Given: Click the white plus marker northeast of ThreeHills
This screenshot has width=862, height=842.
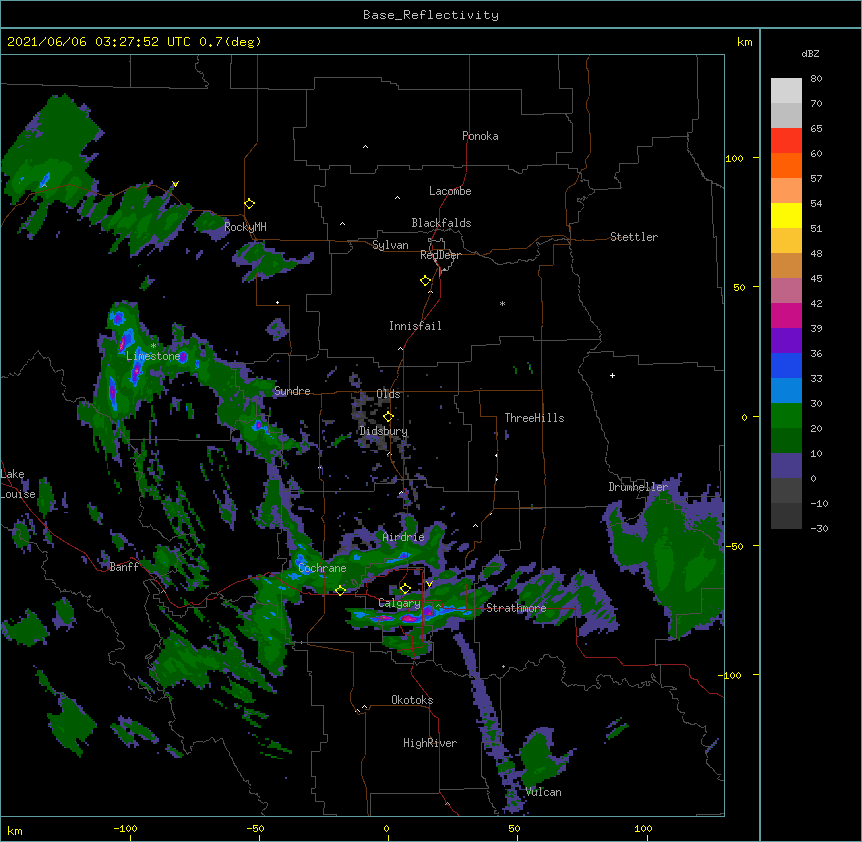Looking at the screenshot, I should (x=612, y=375).
